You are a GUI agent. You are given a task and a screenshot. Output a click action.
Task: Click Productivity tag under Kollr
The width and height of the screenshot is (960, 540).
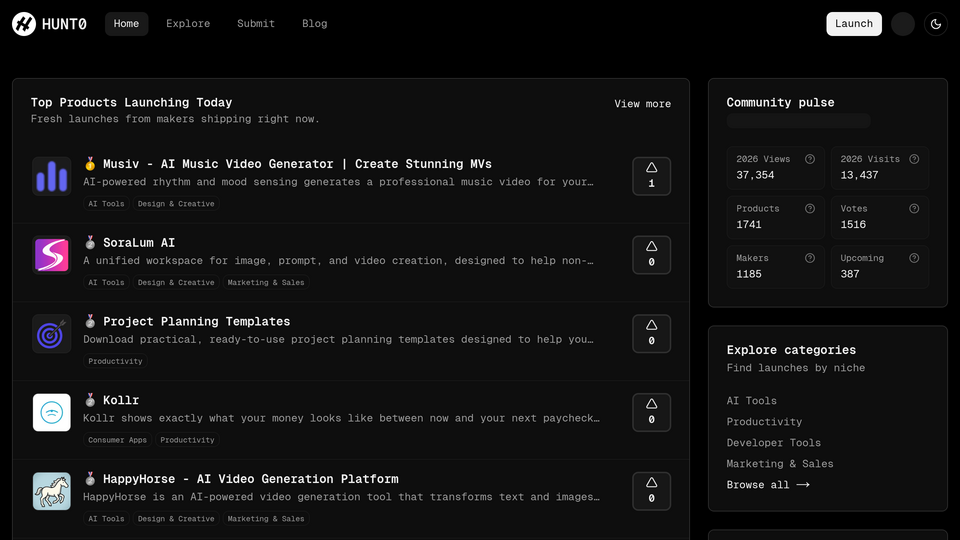(187, 440)
